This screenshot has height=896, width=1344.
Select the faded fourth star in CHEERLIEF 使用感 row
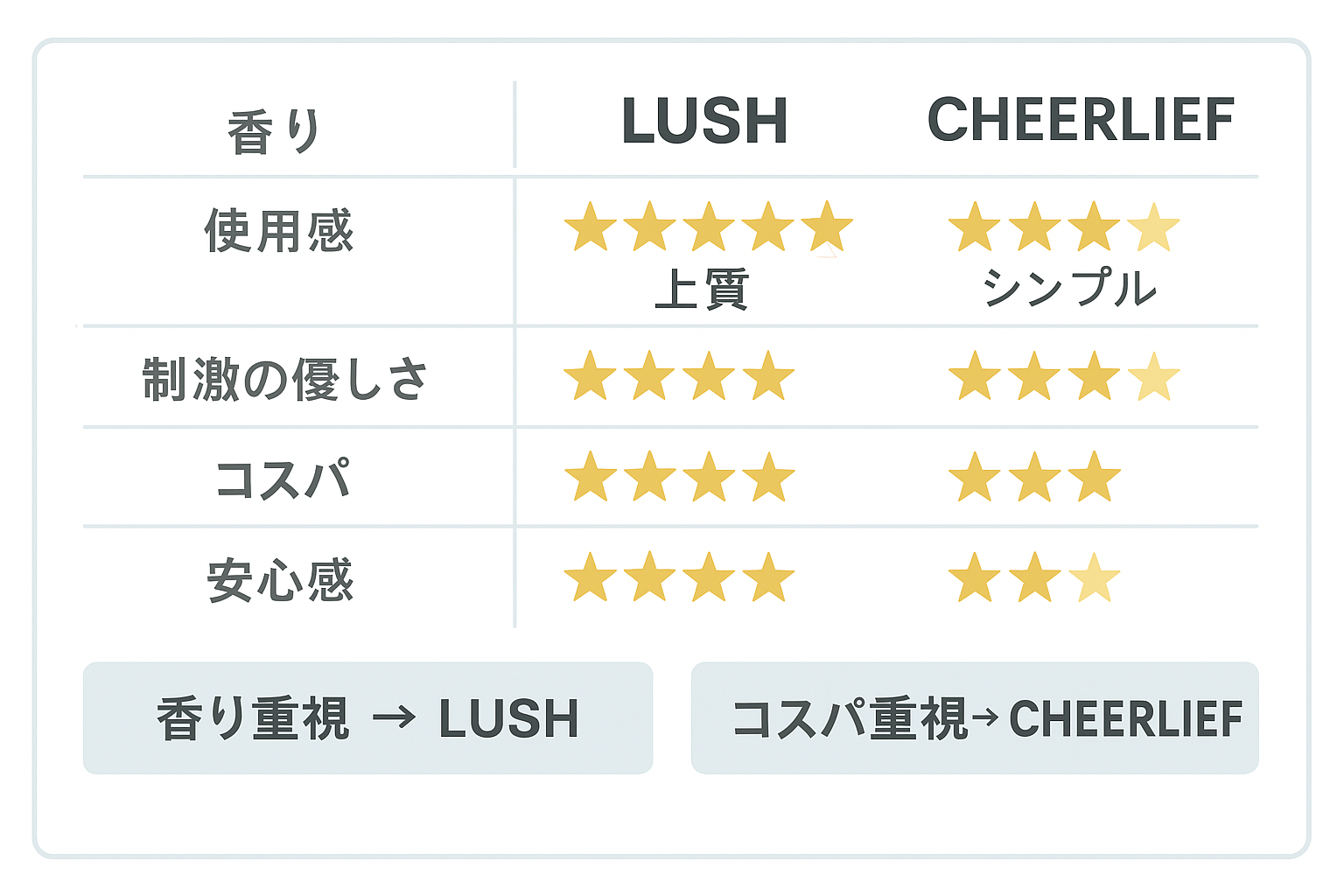1153,228
